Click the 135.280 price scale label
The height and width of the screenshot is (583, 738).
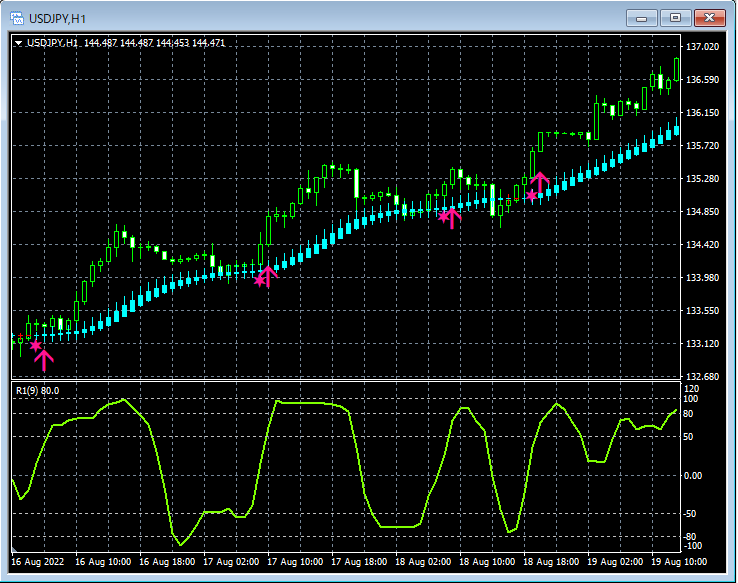pyautogui.click(x=703, y=178)
